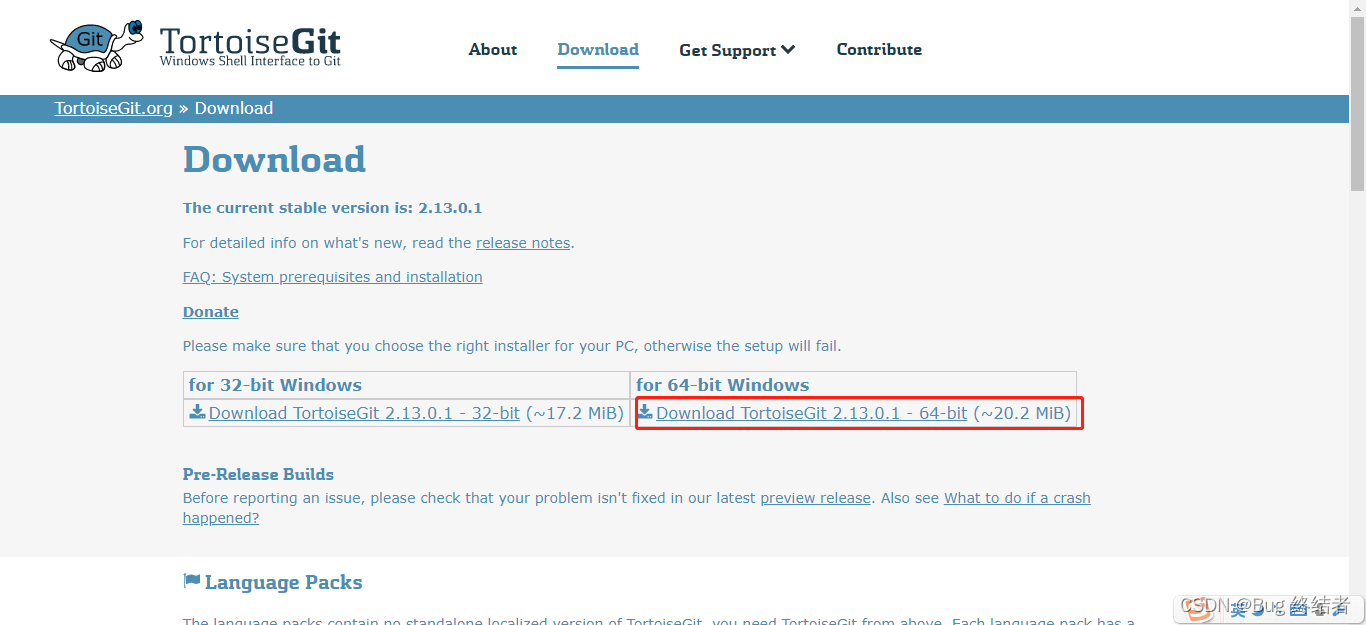Click the flag icon beside Language Packs

point(191,581)
